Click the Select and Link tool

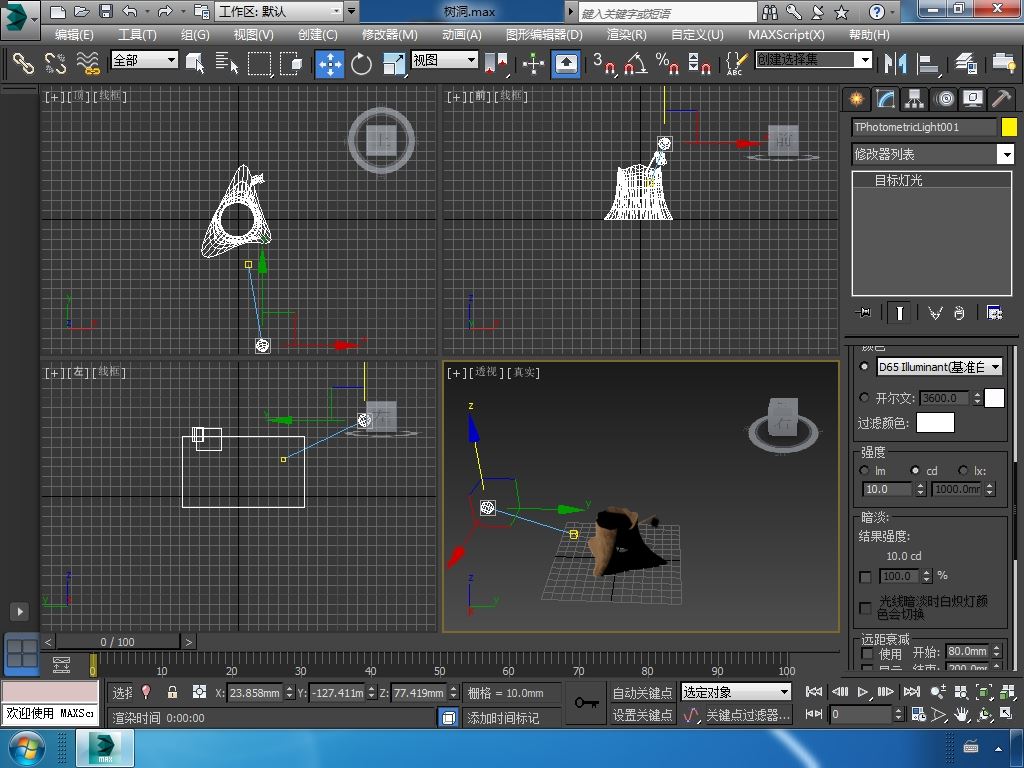23,63
